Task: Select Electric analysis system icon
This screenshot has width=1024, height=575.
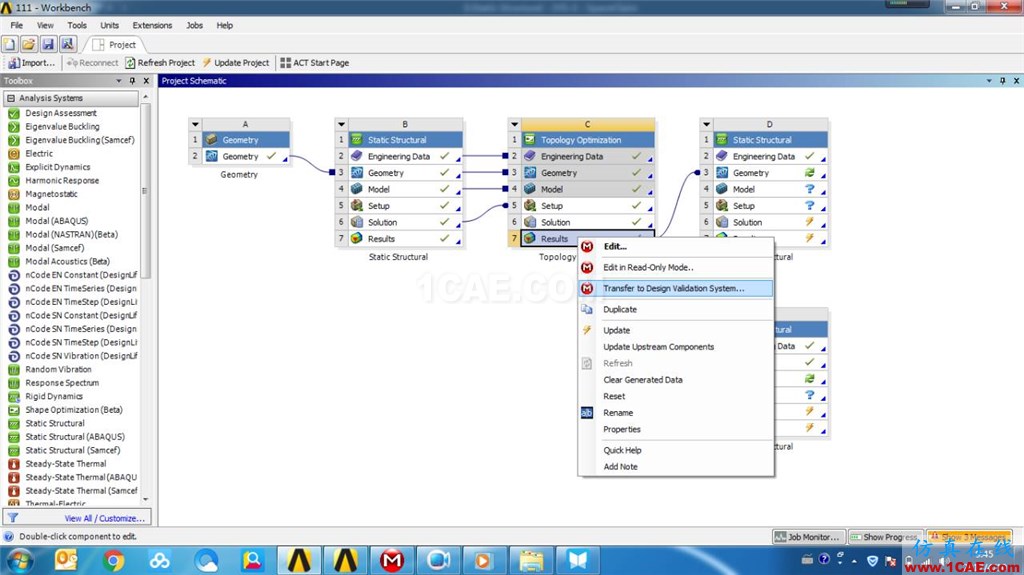Action: point(14,154)
